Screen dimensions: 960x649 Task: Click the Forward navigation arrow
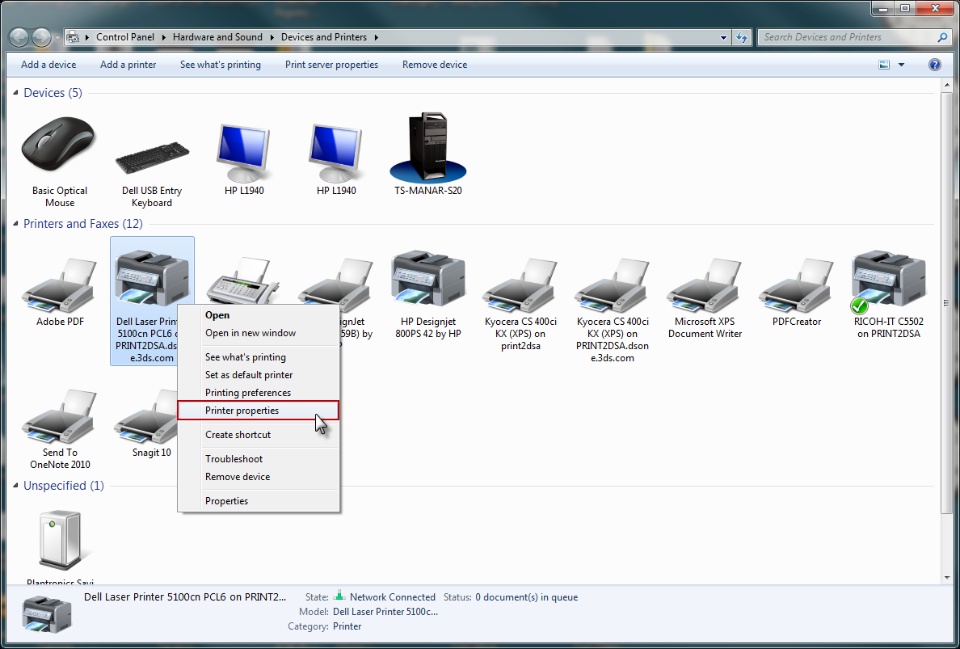(x=41, y=38)
